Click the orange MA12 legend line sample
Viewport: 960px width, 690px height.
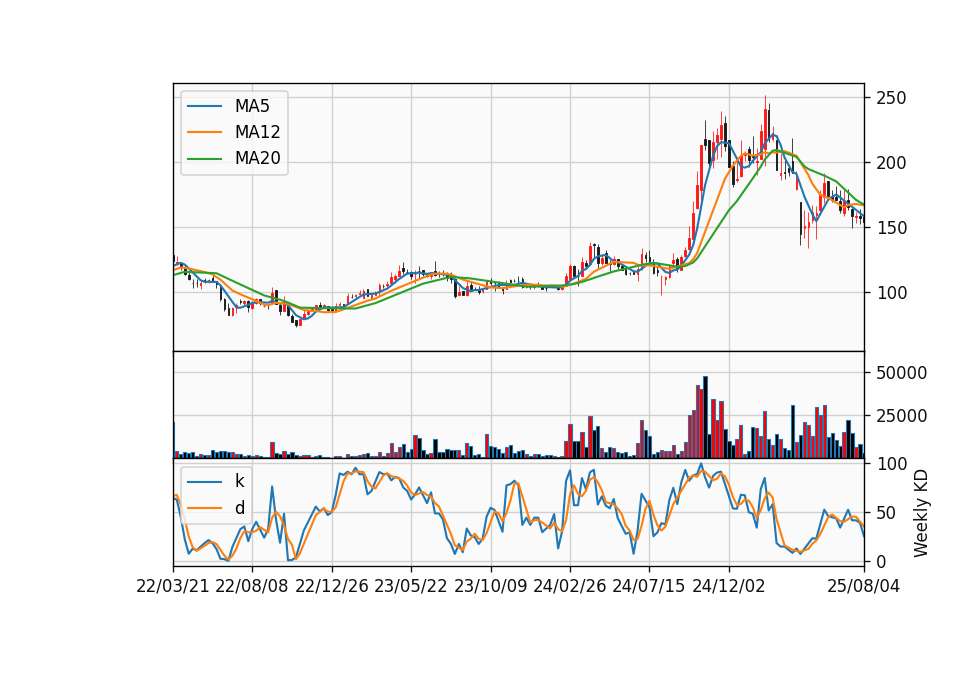204,132
